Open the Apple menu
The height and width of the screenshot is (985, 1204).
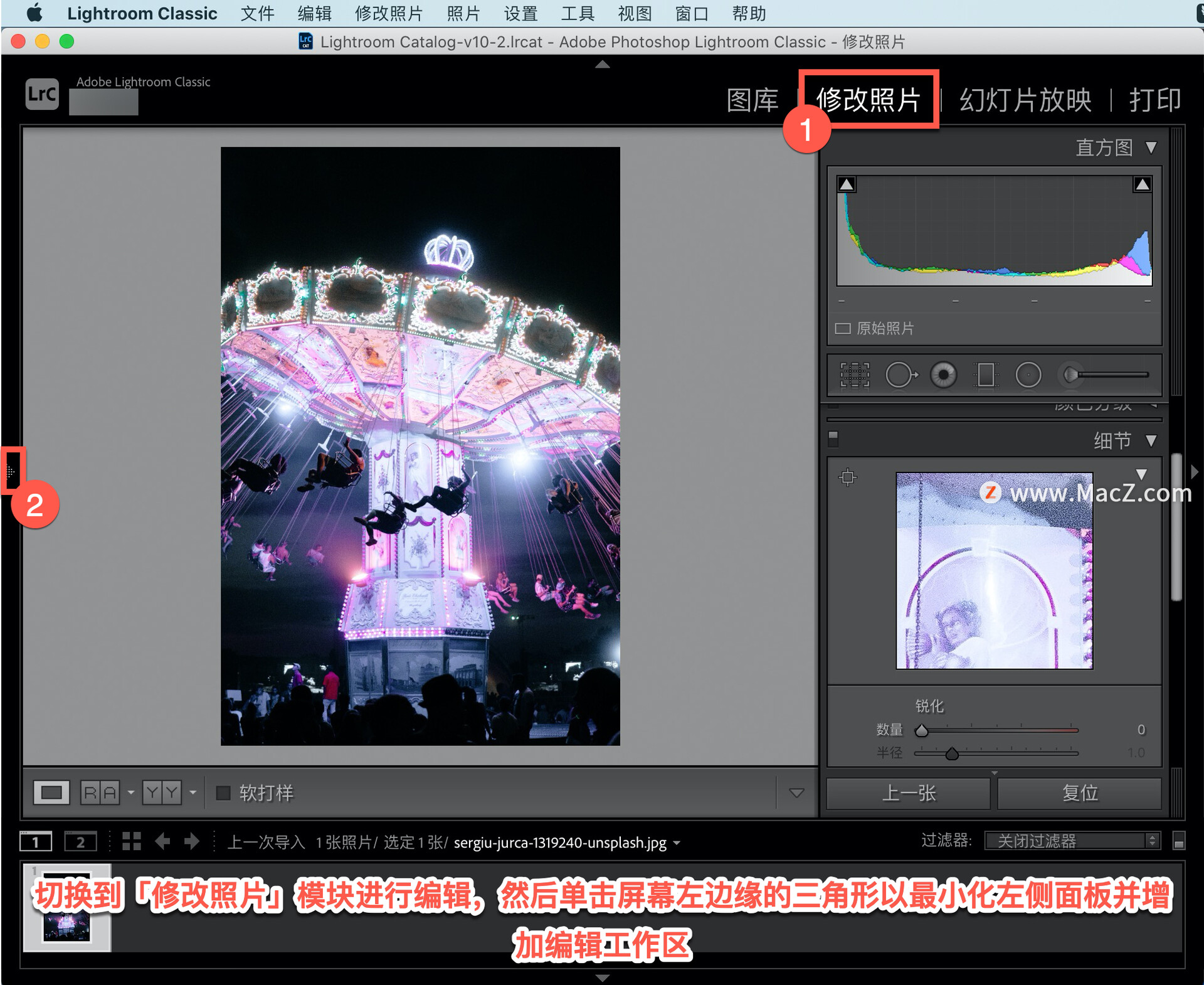34,13
